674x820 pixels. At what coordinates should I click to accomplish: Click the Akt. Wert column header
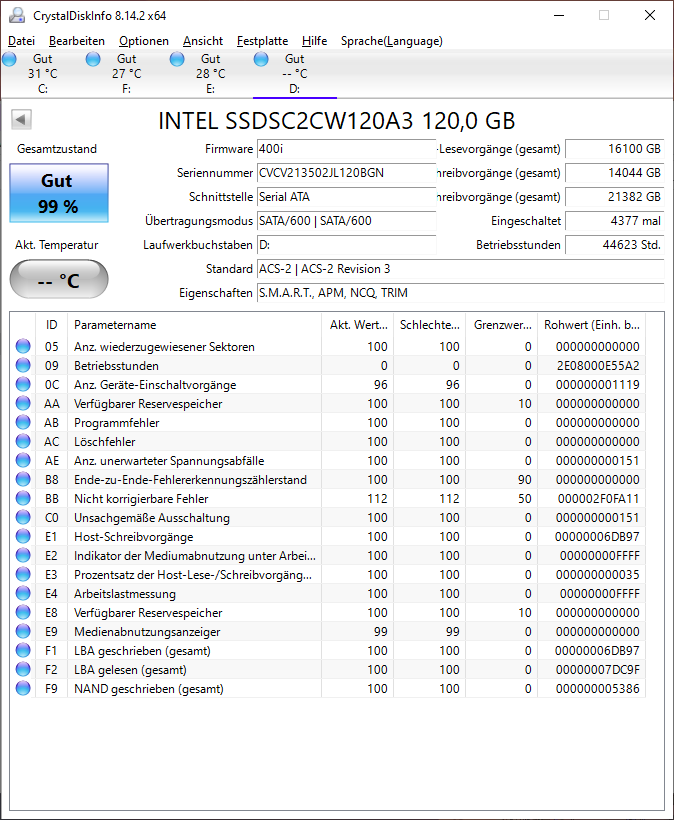(358, 325)
